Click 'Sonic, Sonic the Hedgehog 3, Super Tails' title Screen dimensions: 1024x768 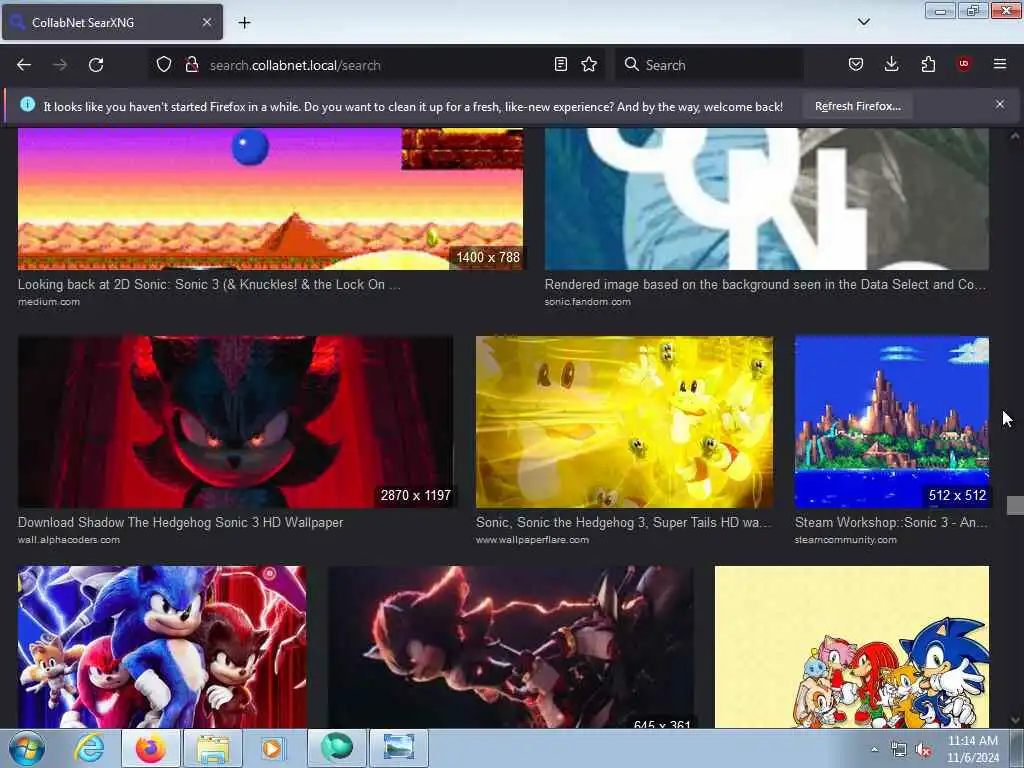[x=624, y=522]
